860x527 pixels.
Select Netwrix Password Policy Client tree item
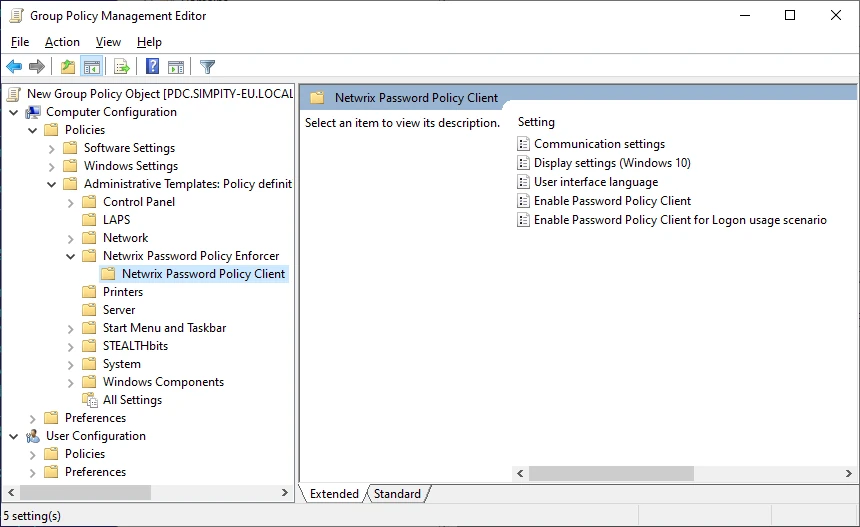(x=203, y=274)
